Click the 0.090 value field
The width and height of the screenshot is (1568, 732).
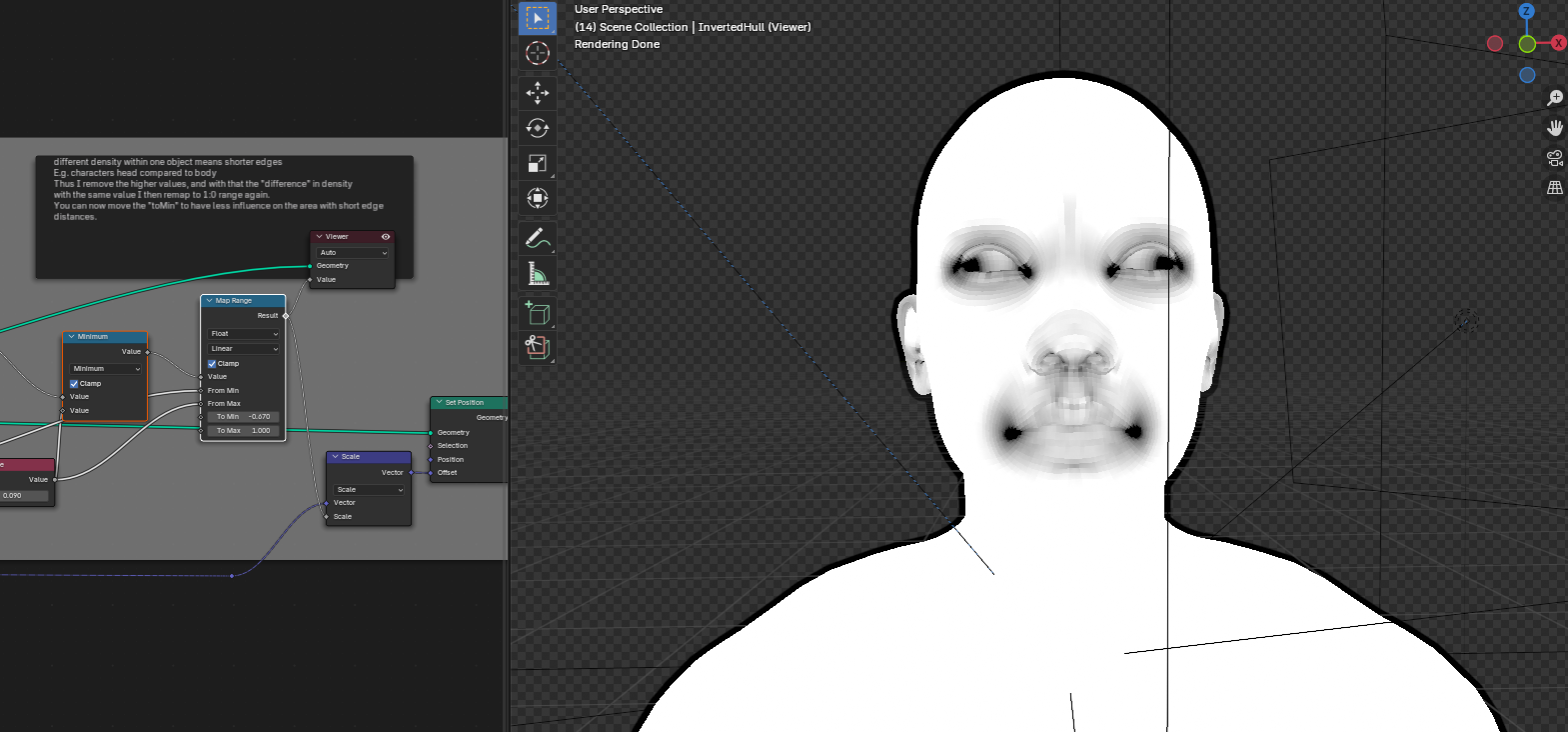click(x=24, y=496)
